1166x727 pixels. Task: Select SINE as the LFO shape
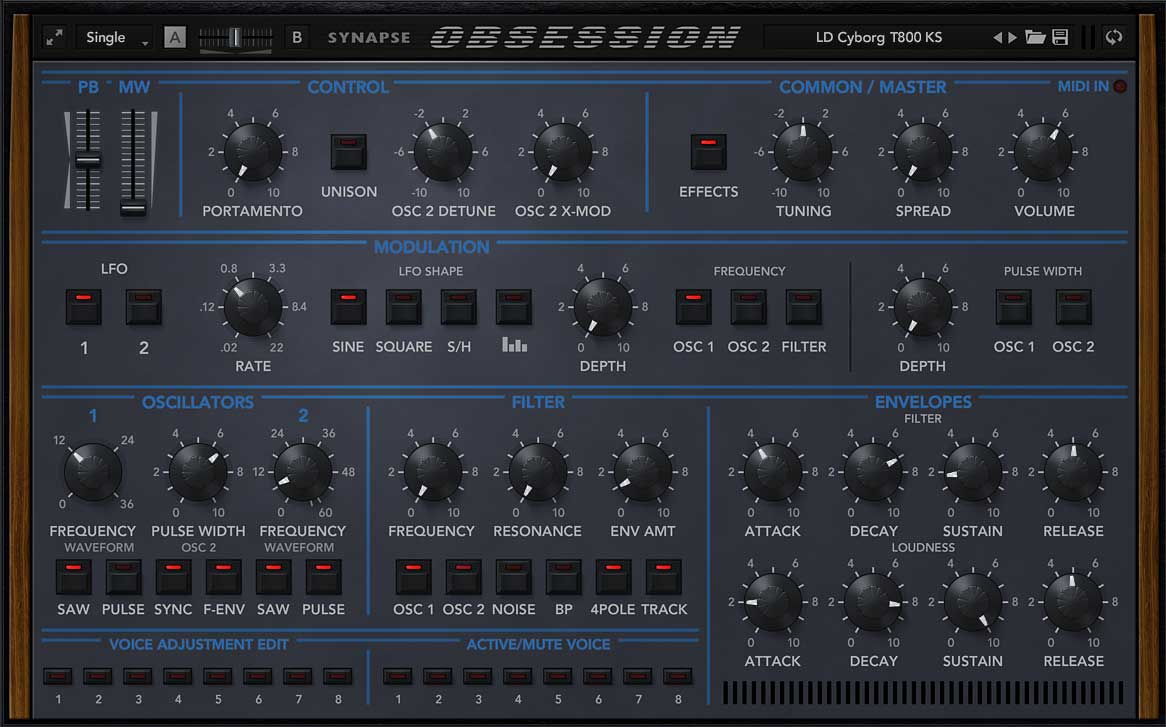[348, 306]
